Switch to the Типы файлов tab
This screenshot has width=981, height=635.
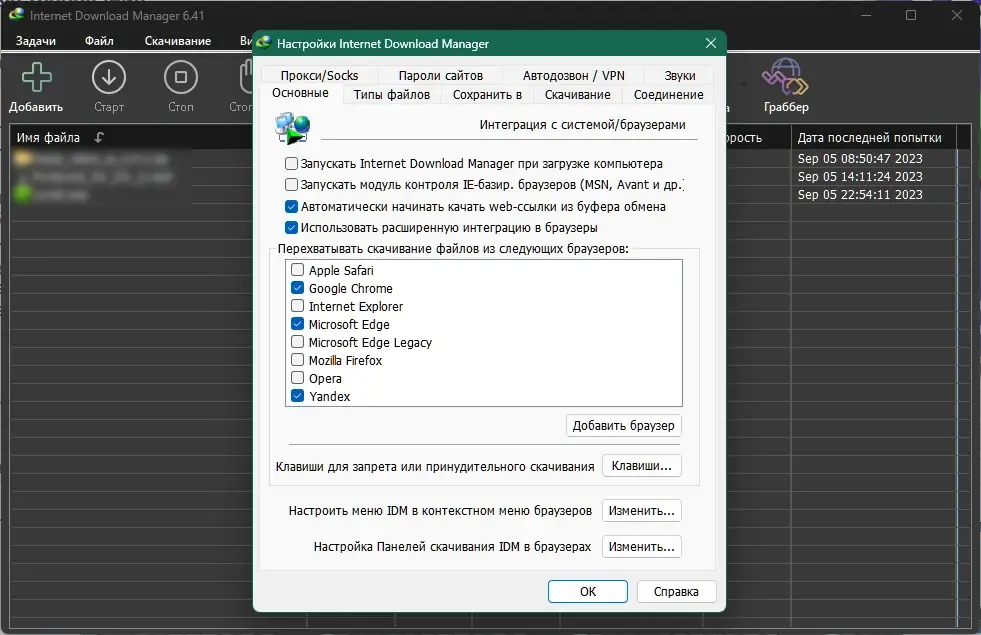(x=391, y=95)
